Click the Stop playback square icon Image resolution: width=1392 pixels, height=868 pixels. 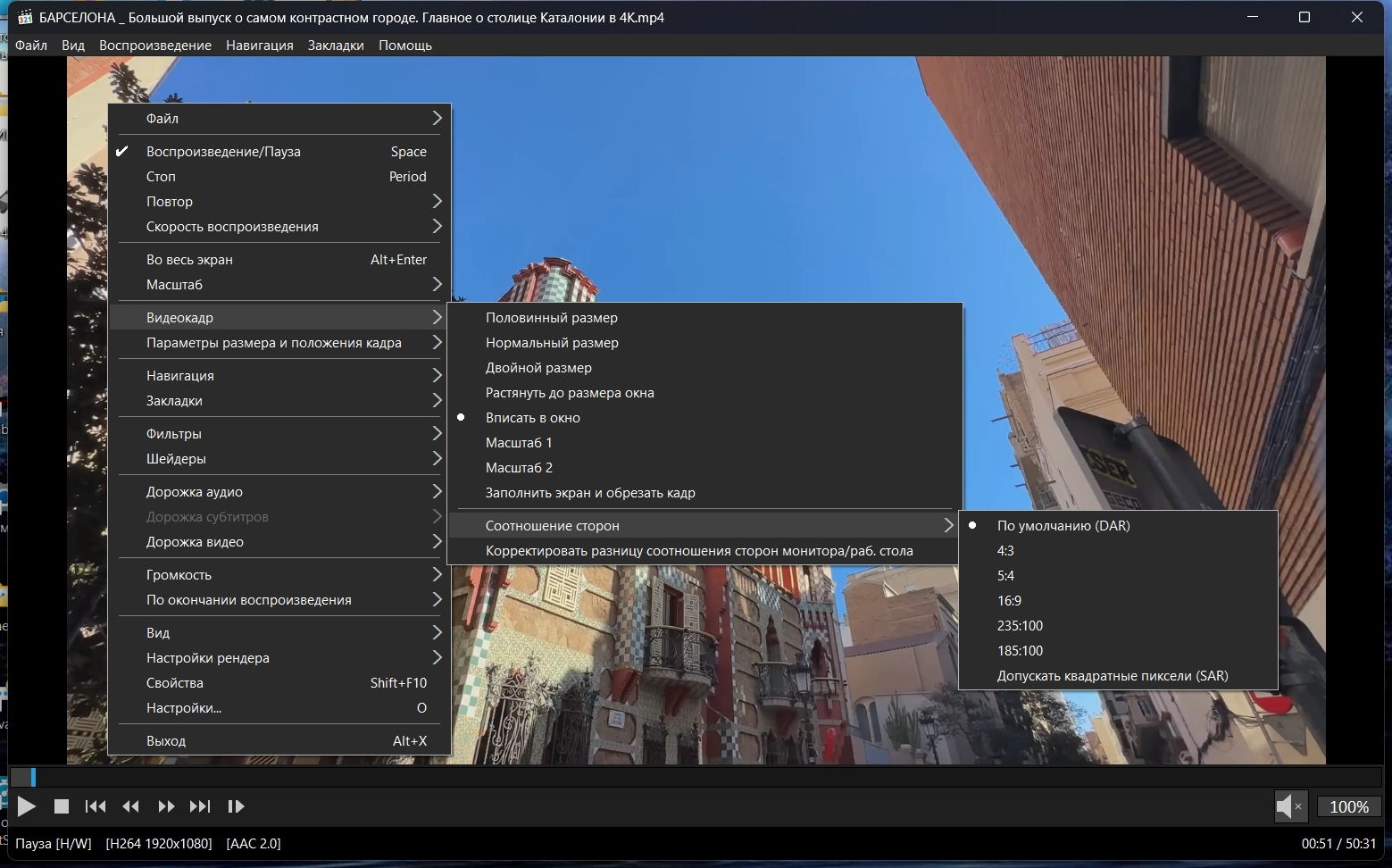62,806
